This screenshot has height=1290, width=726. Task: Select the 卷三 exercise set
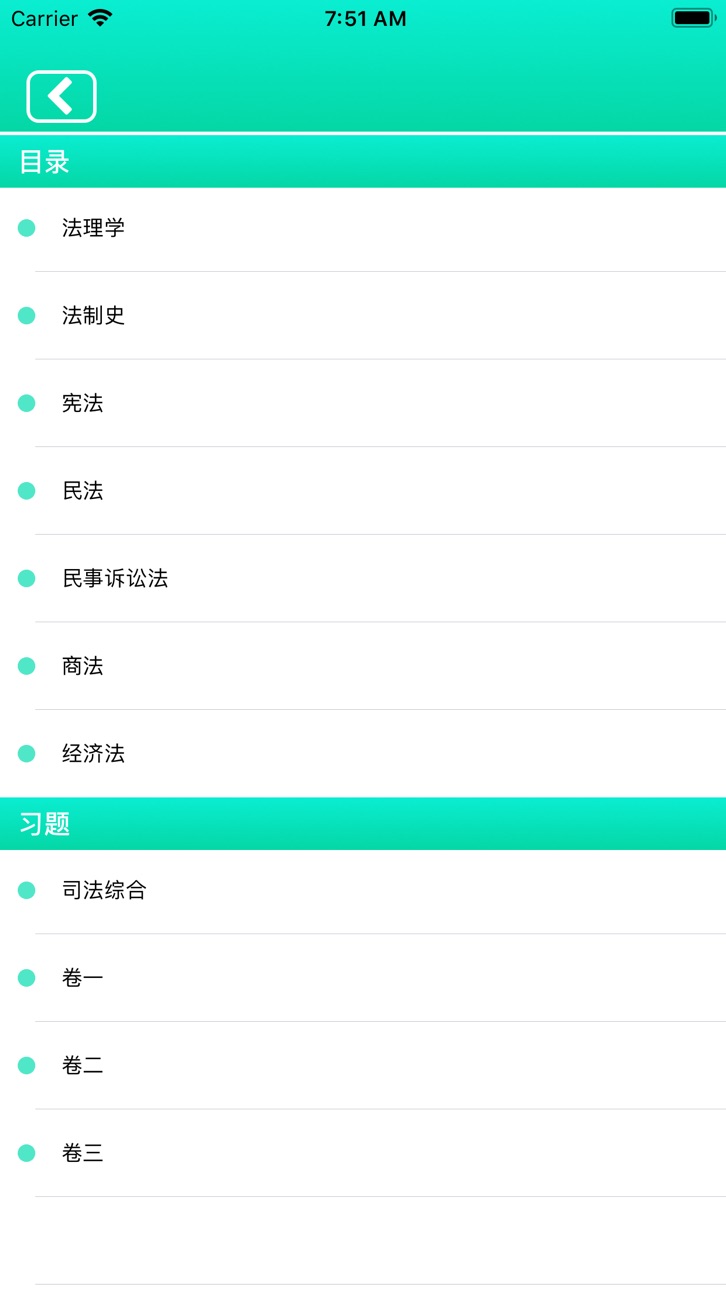pos(363,1153)
